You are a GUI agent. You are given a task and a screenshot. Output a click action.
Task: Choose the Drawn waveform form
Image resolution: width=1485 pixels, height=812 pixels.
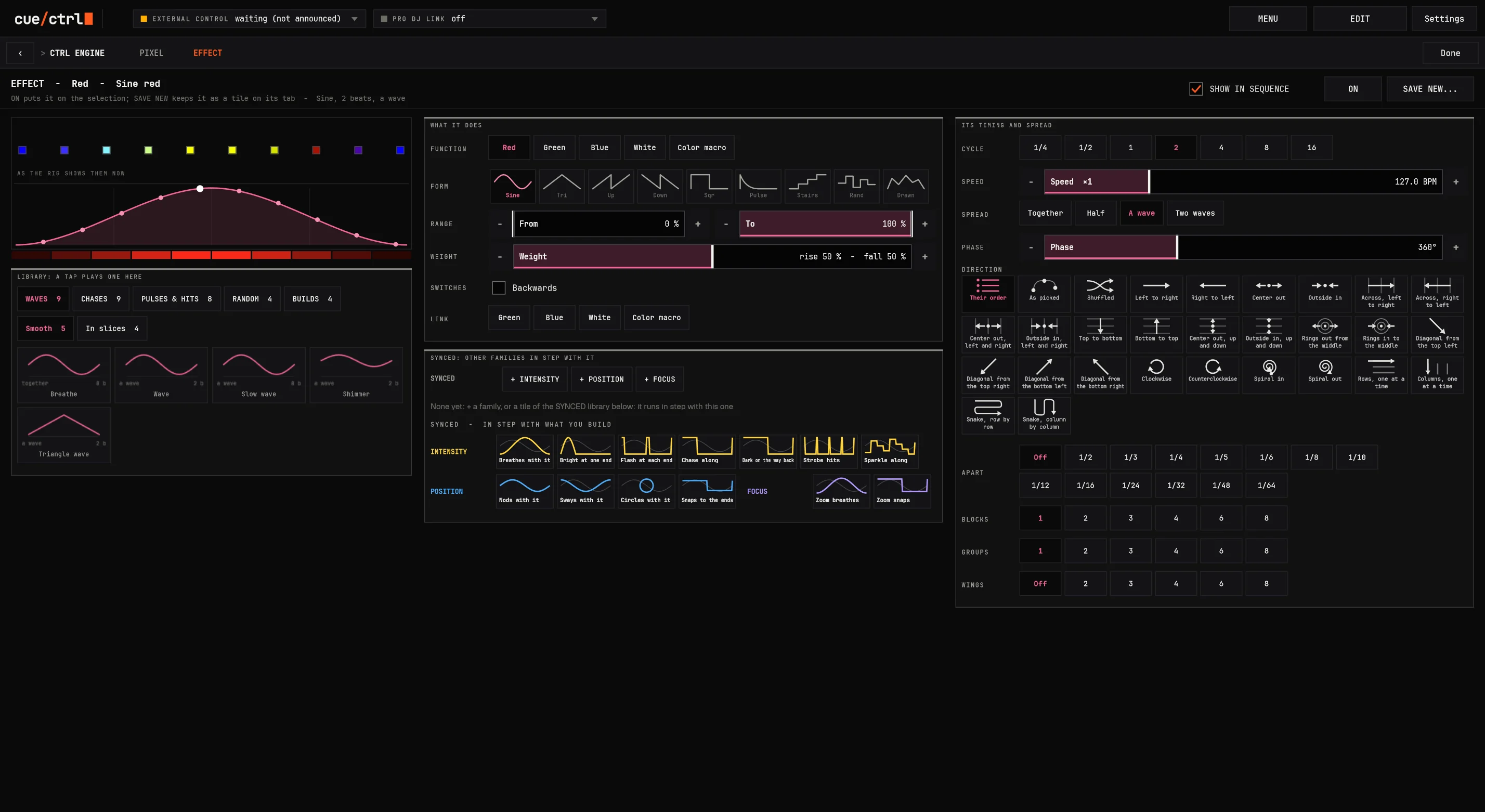pyautogui.click(x=906, y=186)
